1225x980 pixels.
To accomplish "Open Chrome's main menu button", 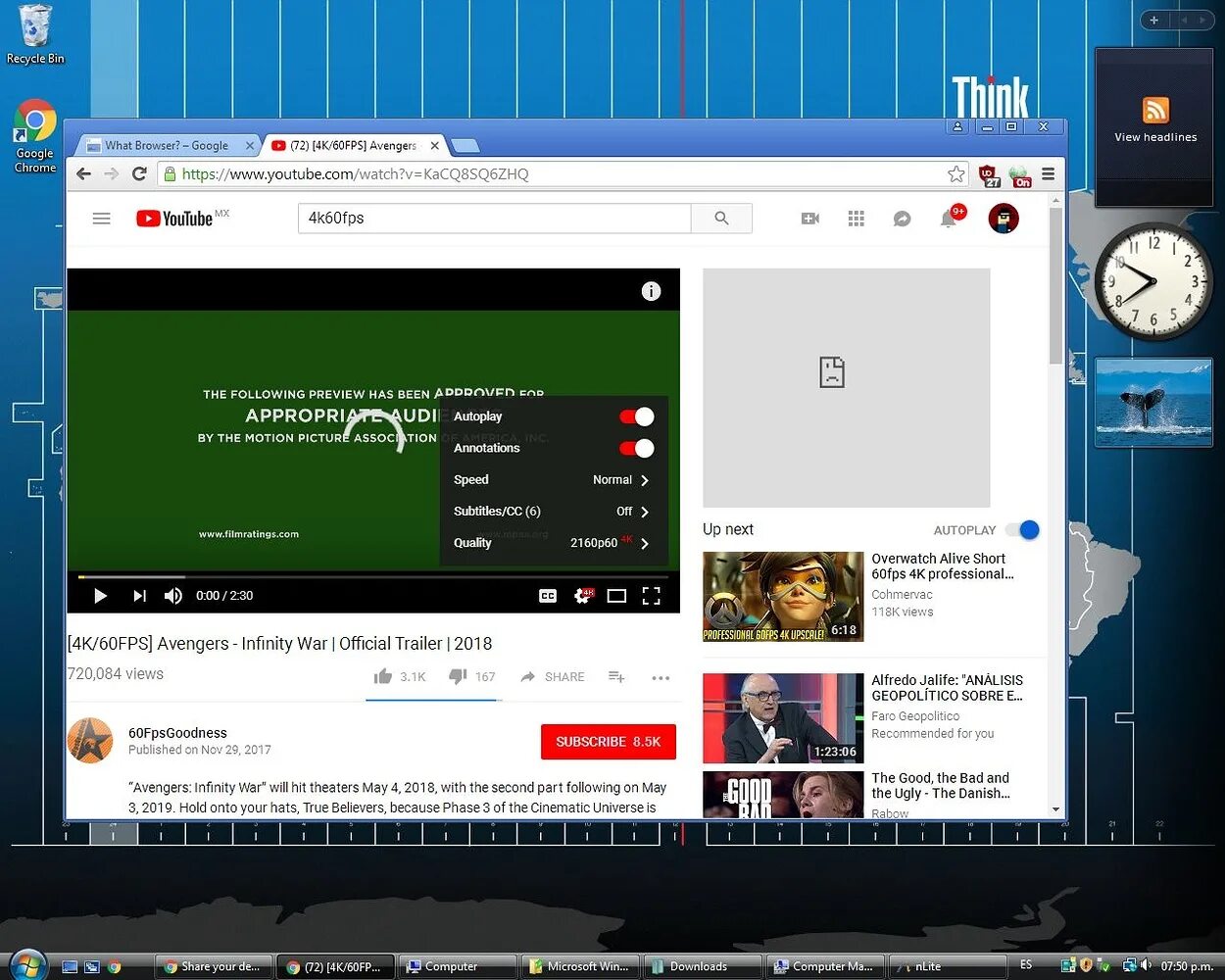I will tap(1048, 174).
